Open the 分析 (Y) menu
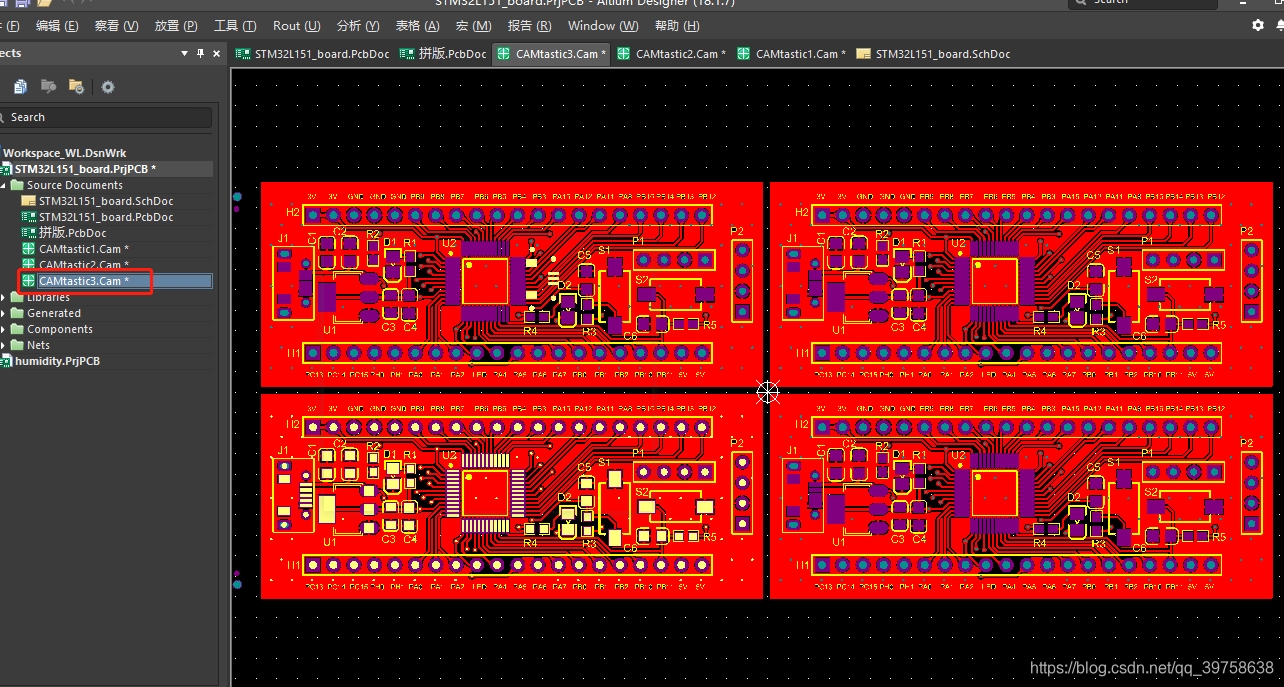Viewport: 1284px width, 687px height. tap(358, 26)
